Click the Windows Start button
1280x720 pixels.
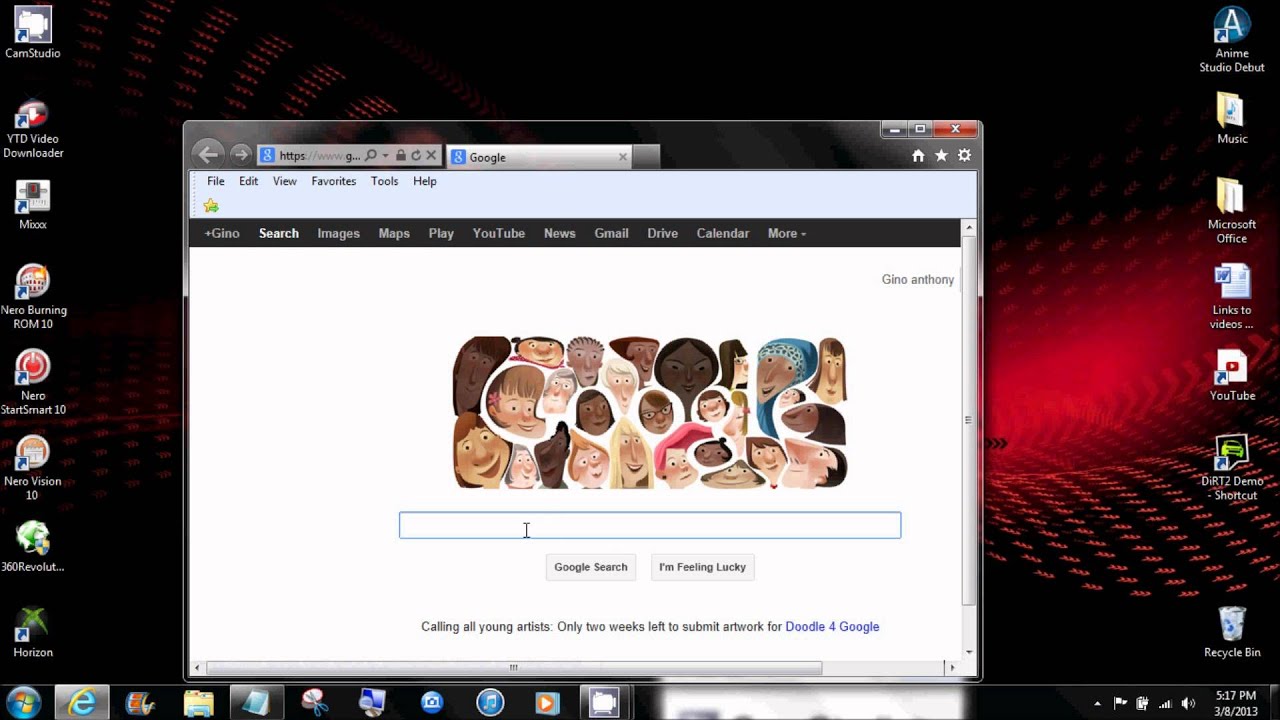(x=23, y=702)
